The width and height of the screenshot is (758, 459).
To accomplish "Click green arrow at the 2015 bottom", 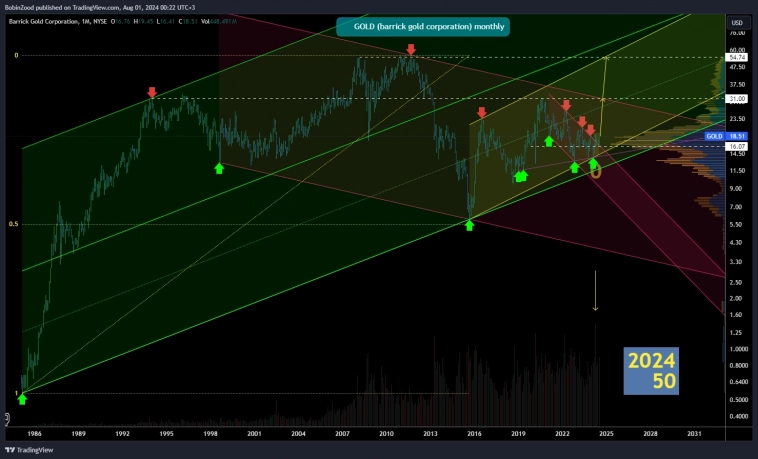I will [x=469, y=225].
